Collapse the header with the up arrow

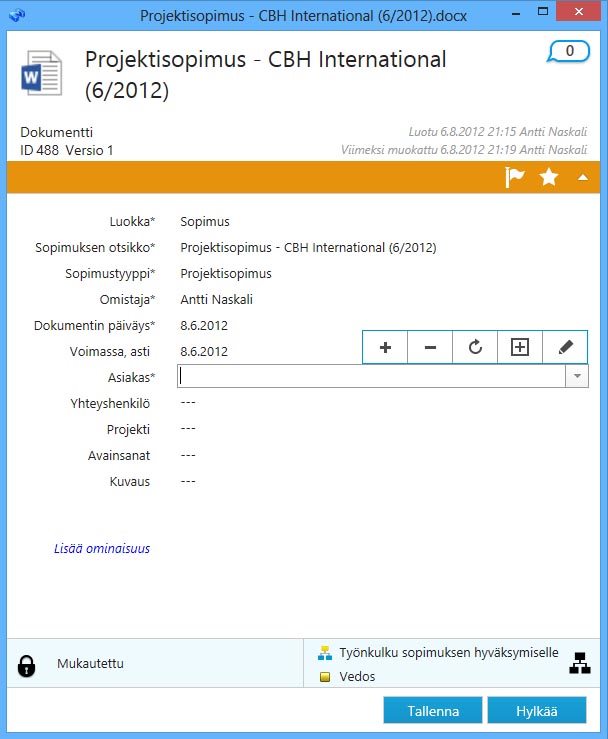[583, 177]
